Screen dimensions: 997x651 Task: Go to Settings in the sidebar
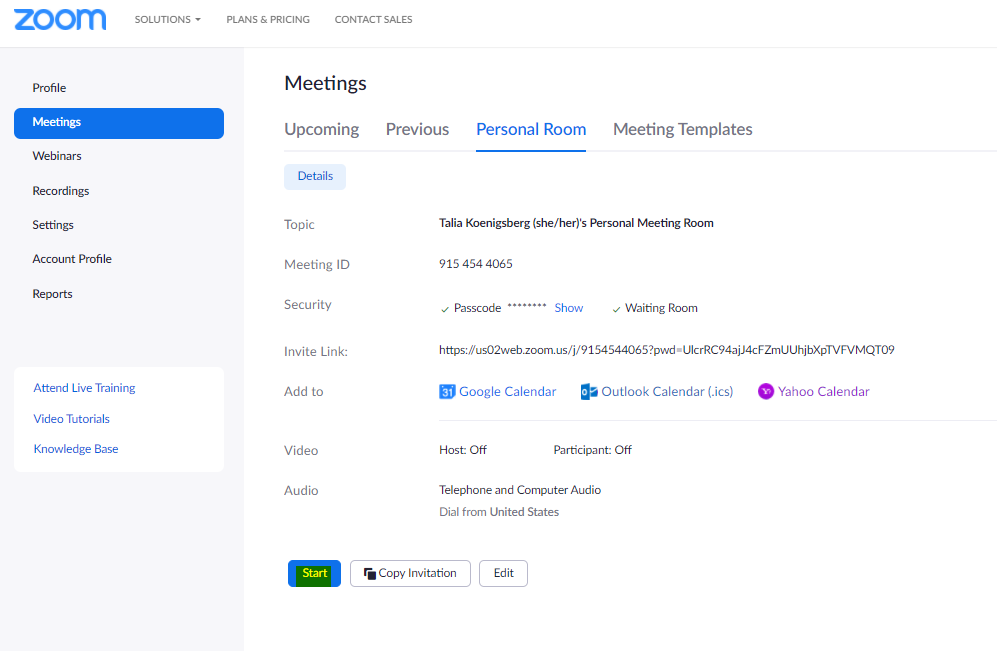tap(53, 225)
